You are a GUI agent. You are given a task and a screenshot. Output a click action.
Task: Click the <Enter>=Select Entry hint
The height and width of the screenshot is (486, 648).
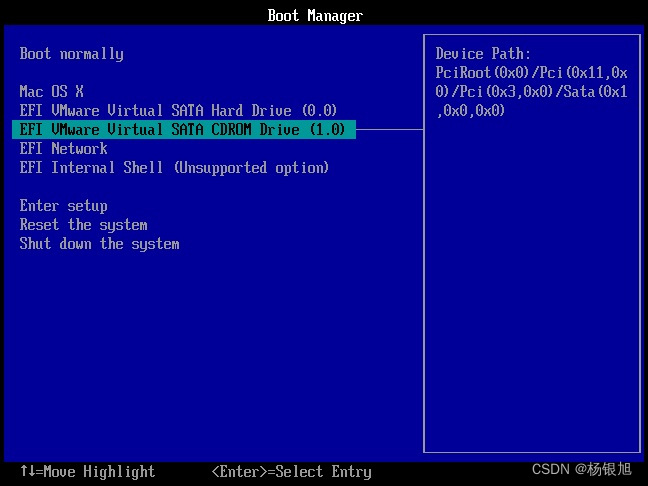[291, 472]
